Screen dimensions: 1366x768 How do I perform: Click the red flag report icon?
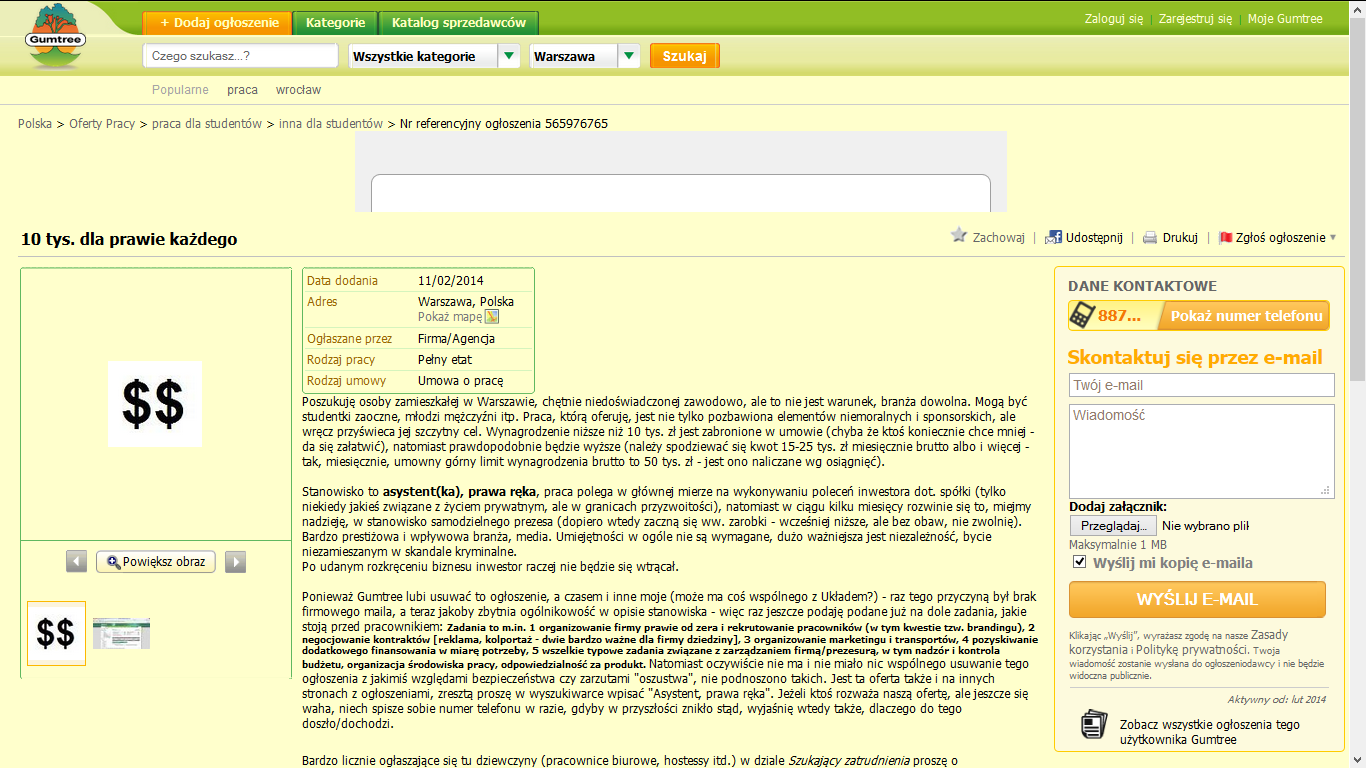tap(1225, 238)
